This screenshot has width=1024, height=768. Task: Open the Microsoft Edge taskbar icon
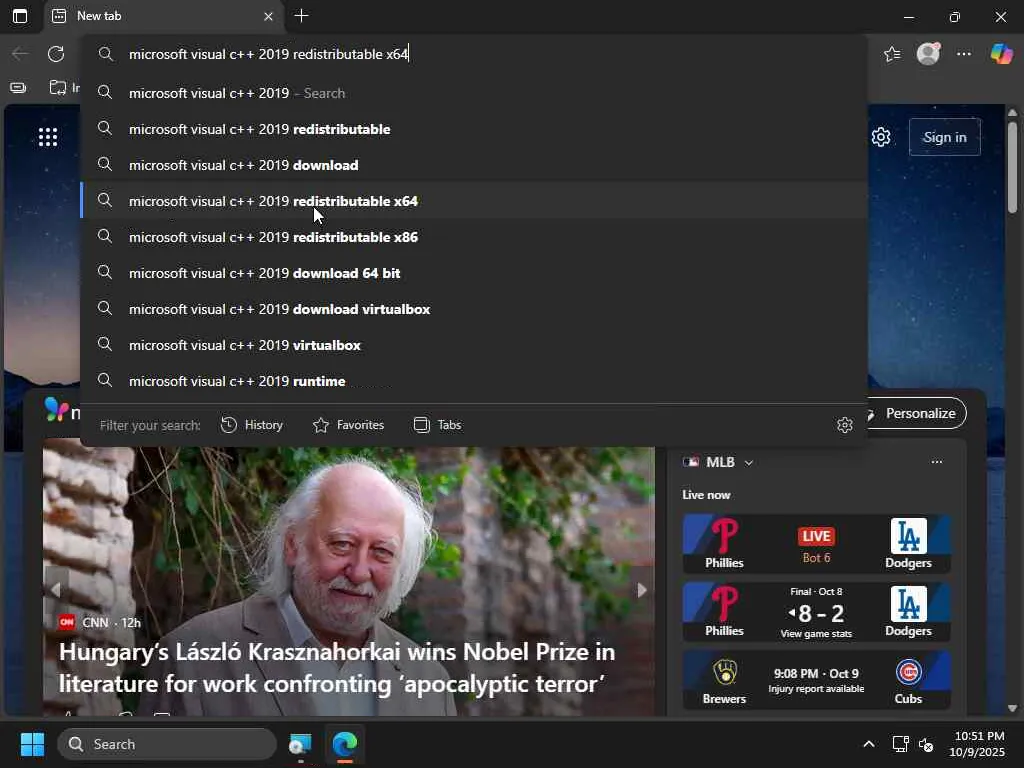345,744
